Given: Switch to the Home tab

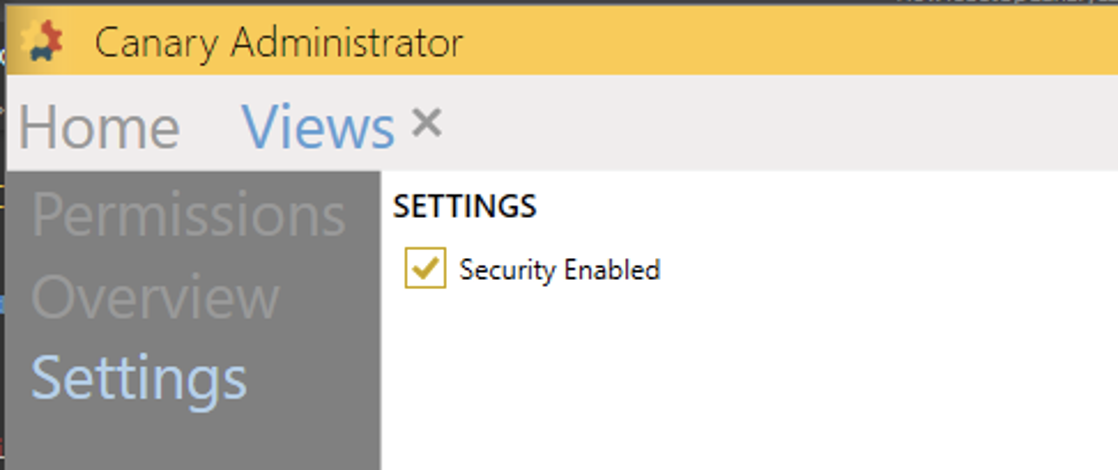Looking at the screenshot, I should [x=99, y=127].
